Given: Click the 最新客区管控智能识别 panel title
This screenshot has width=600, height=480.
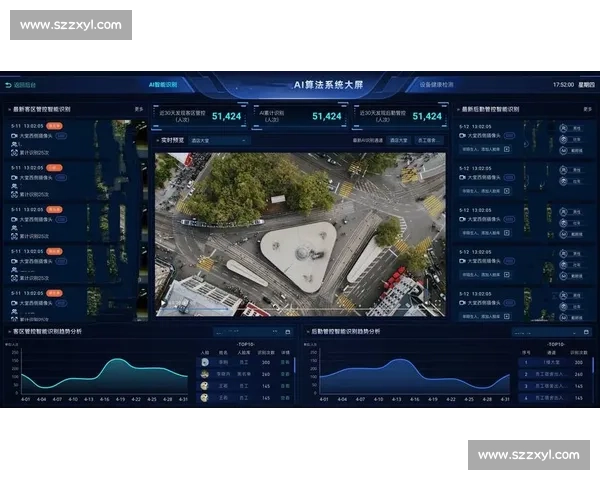Looking at the screenshot, I should [42, 109].
